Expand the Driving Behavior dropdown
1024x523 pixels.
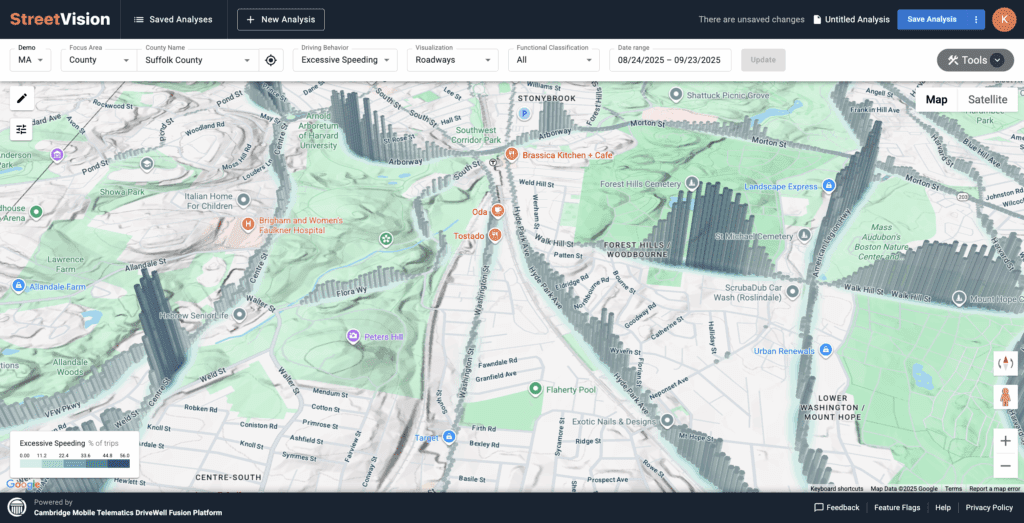pyautogui.click(x=344, y=60)
